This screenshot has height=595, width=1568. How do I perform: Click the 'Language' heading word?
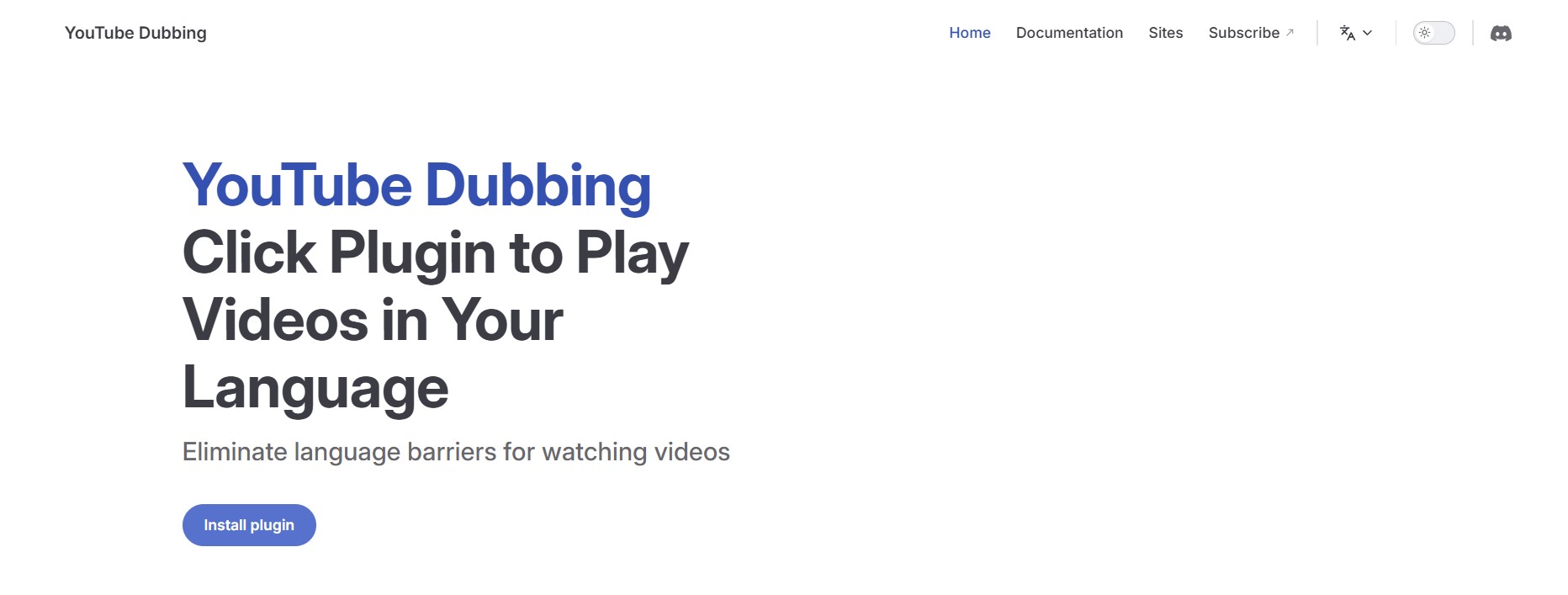315,388
